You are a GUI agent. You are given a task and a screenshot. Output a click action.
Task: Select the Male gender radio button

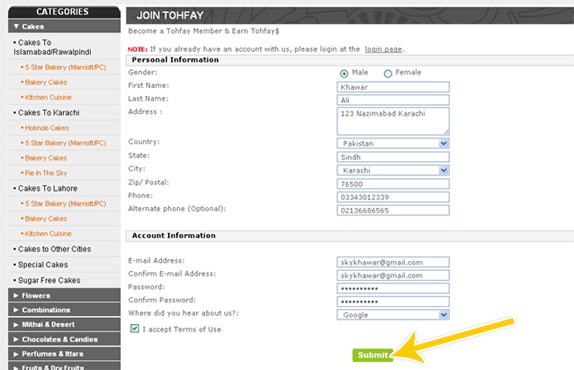coord(344,74)
